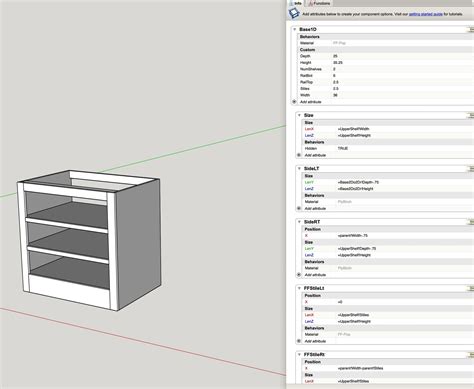Collapse the FFStileRt component section
The height and width of the screenshot is (389, 474).
click(299, 354)
